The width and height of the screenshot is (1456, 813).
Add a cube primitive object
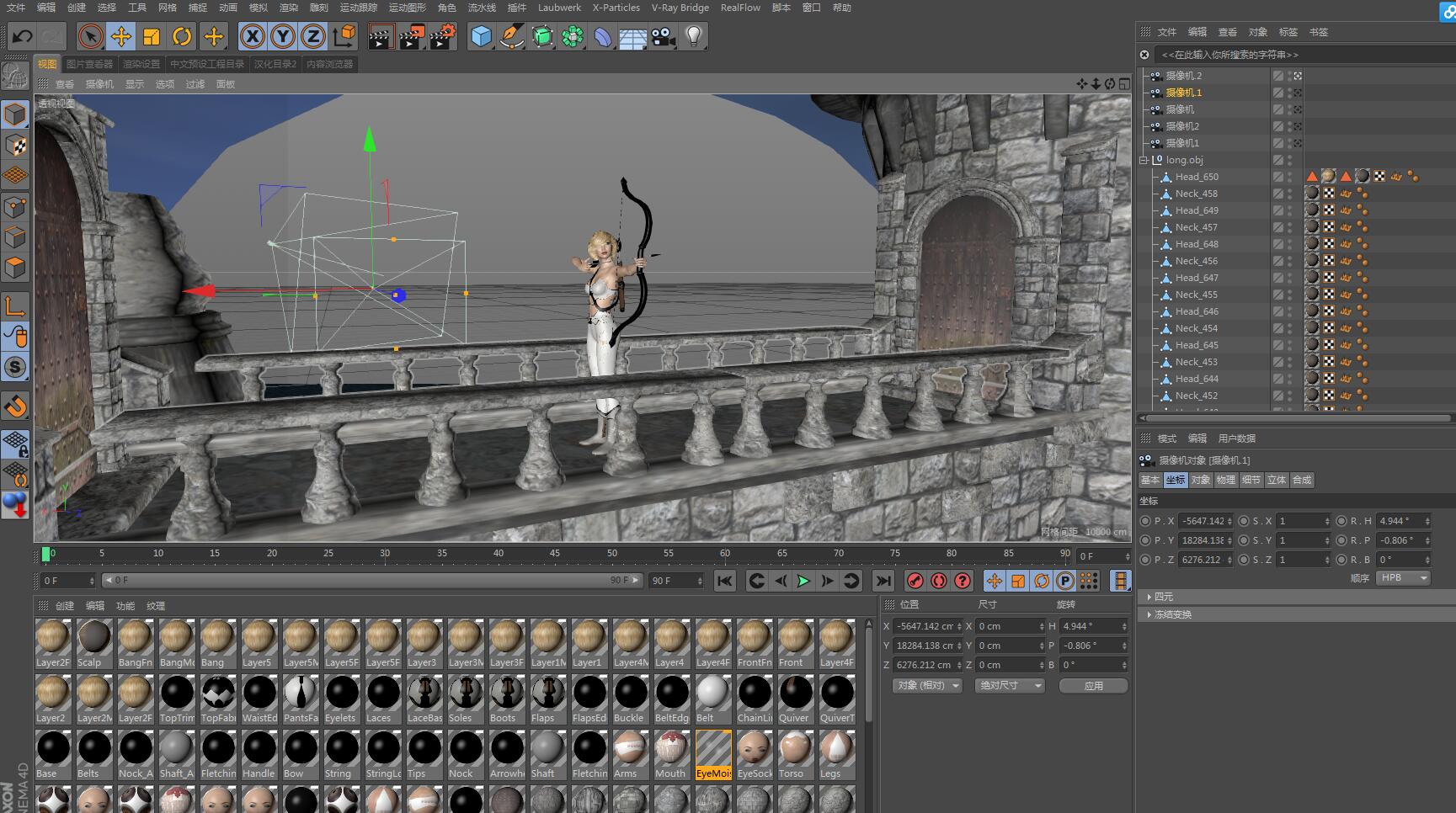point(481,36)
